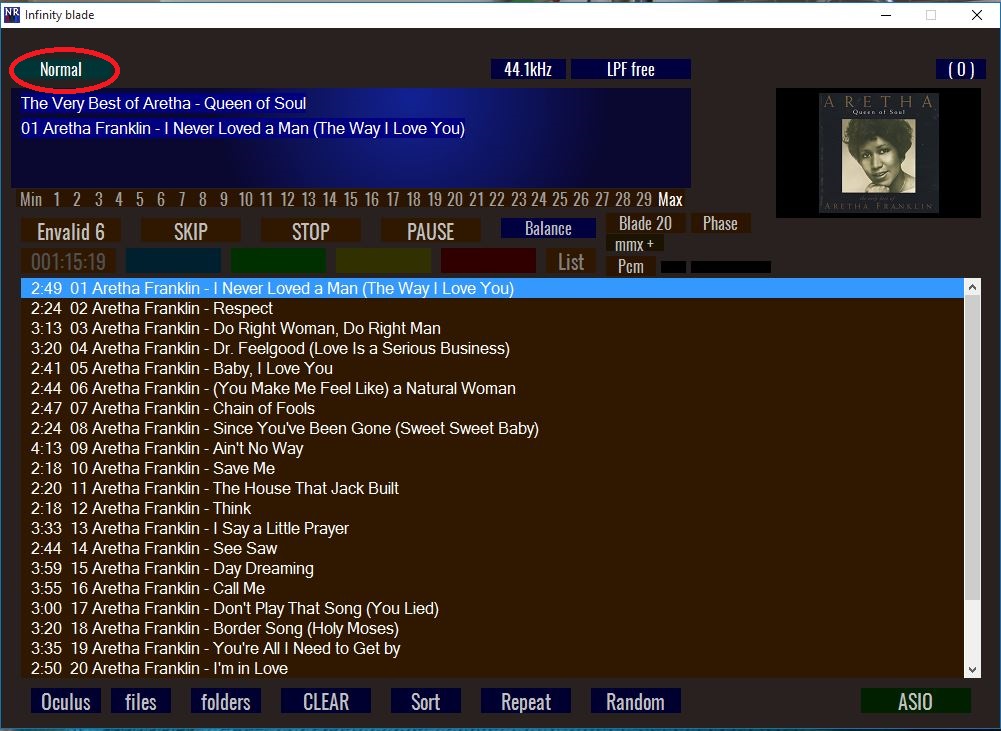Image resolution: width=1001 pixels, height=731 pixels.
Task: Sort the playlist
Action: click(425, 702)
